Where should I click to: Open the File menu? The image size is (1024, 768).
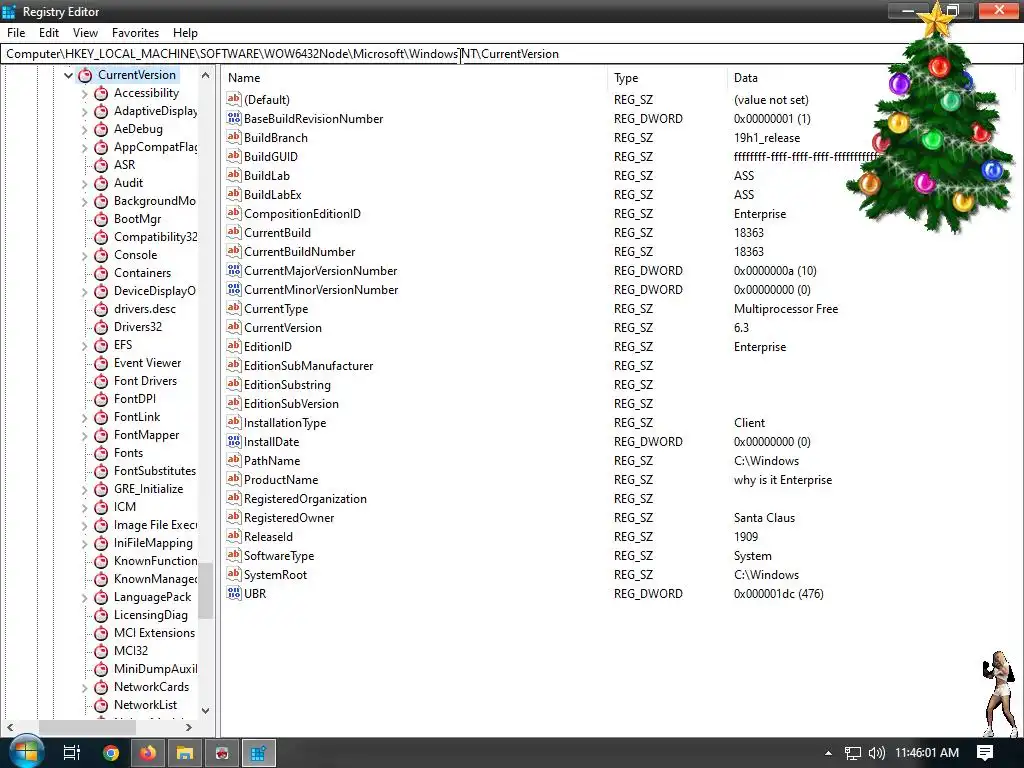point(16,33)
